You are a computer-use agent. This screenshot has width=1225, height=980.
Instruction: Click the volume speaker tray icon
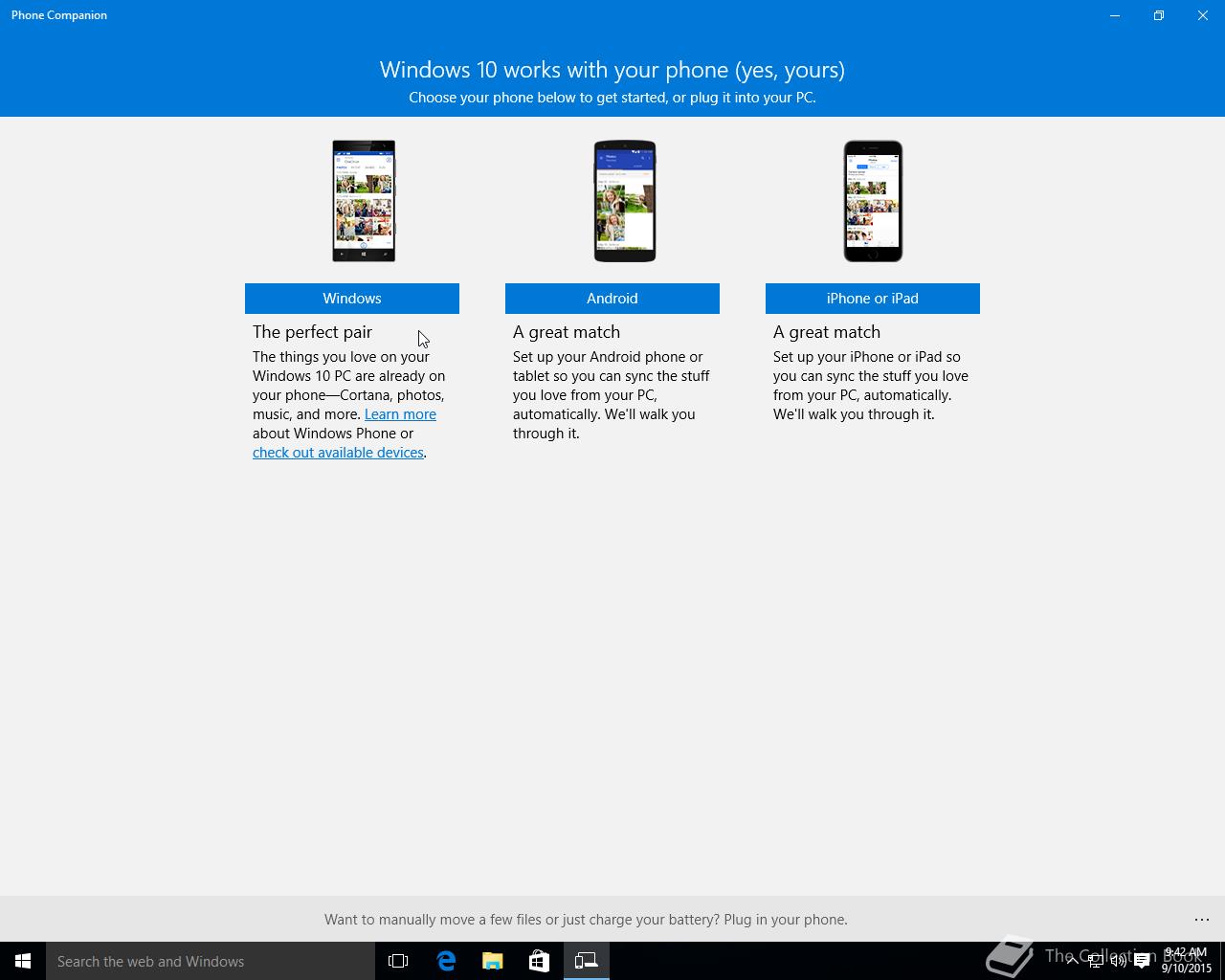(x=1118, y=962)
